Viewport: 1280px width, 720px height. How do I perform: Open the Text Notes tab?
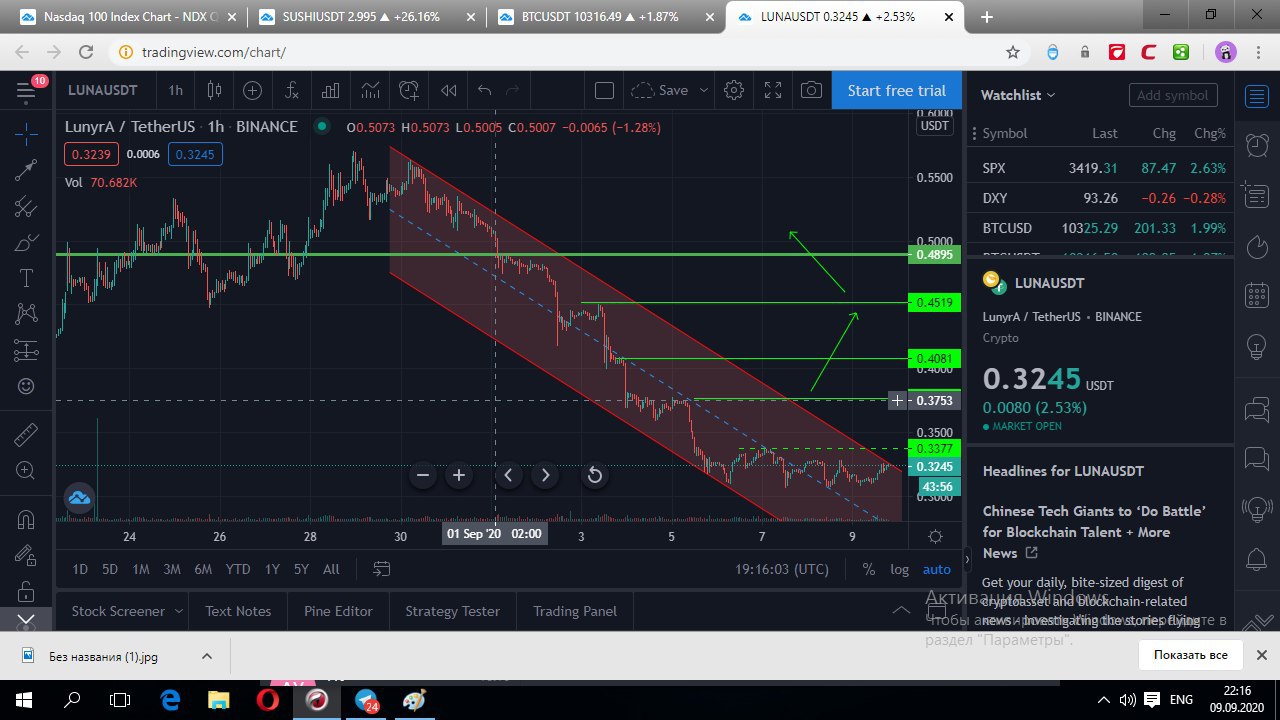pos(238,611)
